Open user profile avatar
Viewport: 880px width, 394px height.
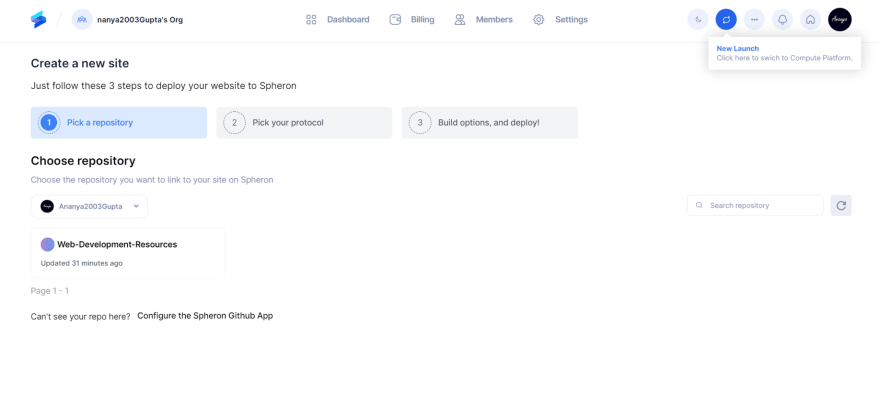tap(840, 20)
